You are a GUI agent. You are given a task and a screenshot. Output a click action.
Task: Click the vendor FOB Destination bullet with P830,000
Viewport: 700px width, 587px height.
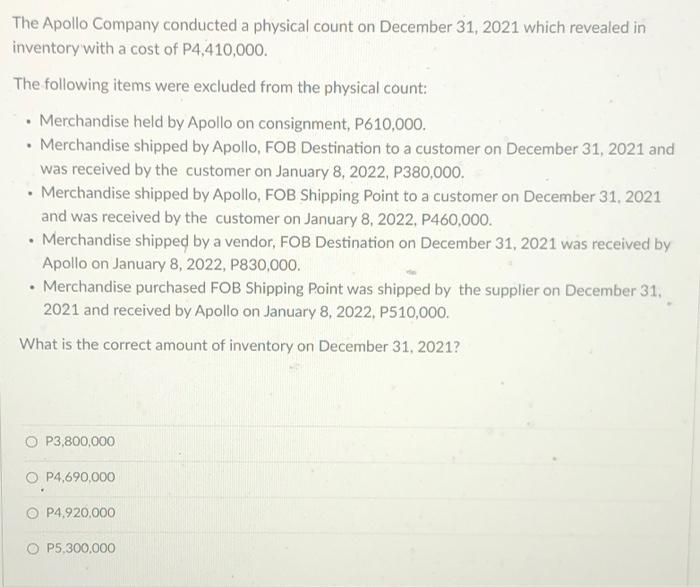pyautogui.click(x=356, y=253)
